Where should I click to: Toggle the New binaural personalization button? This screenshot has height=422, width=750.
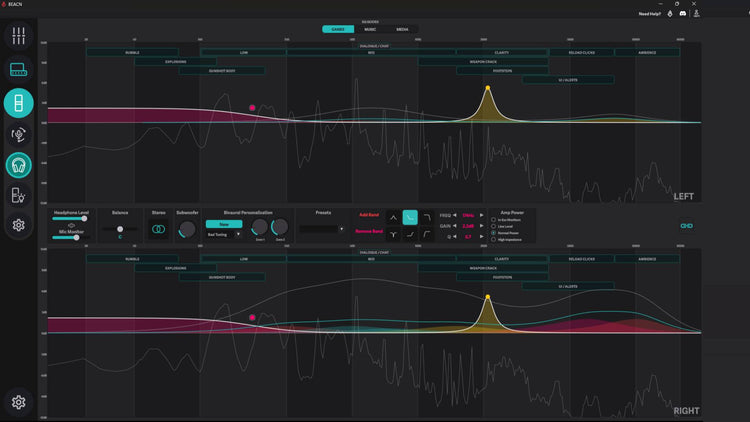click(x=224, y=224)
